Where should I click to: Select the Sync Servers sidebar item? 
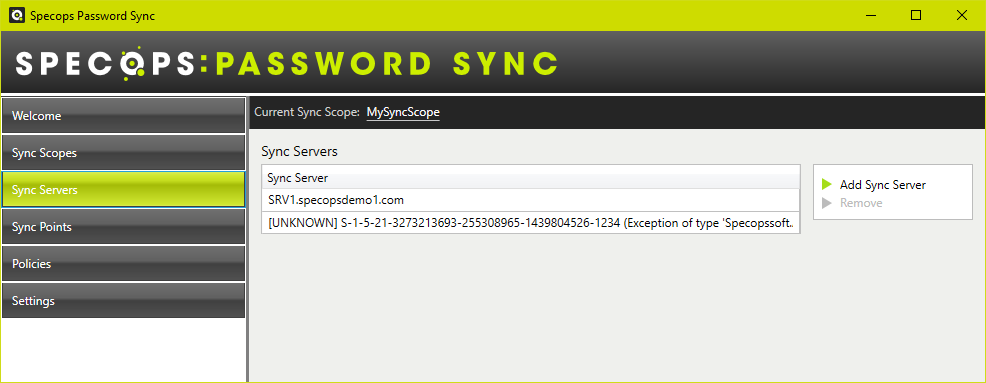[x=123, y=189]
